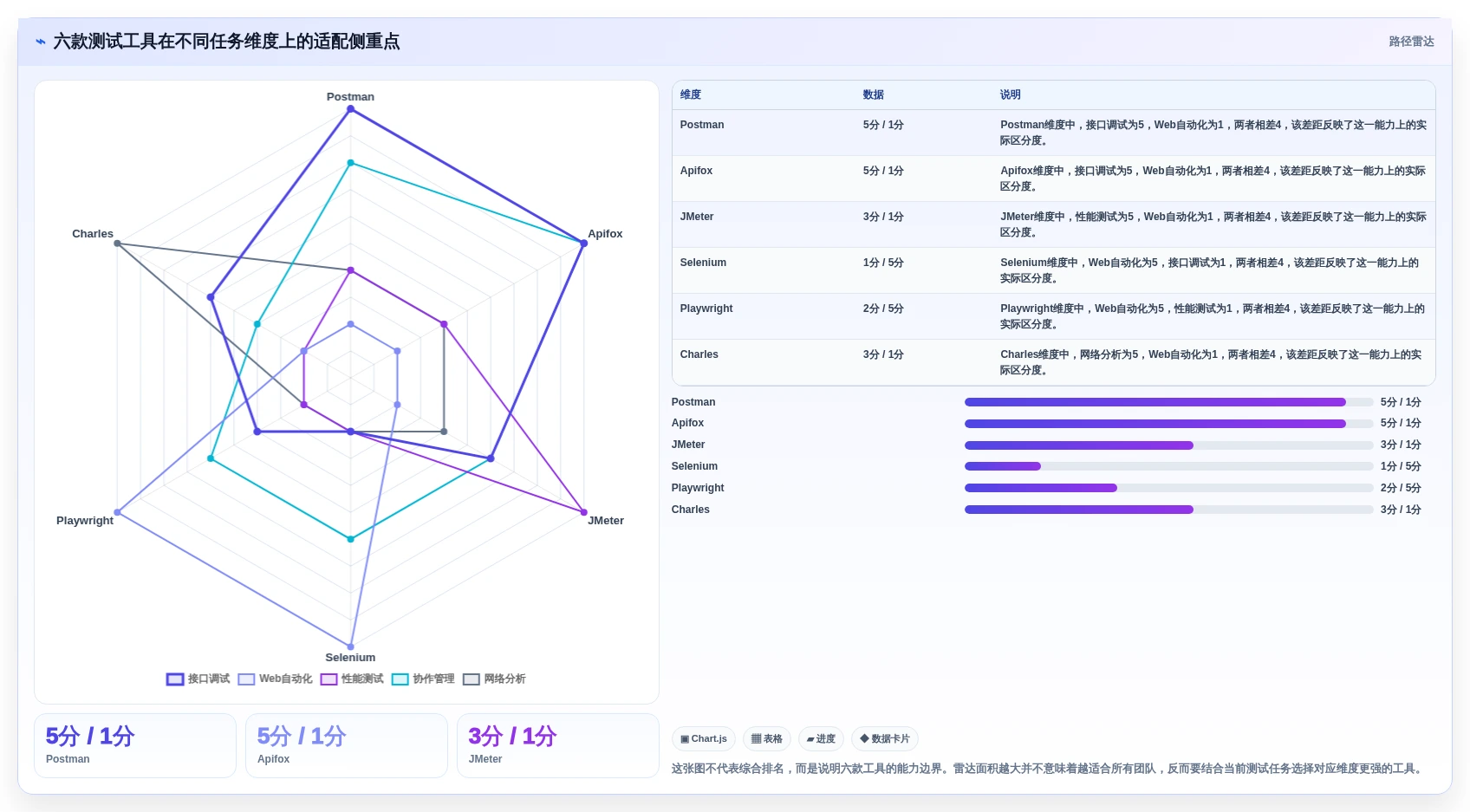Toggle the 接口调试 legend series
This screenshot has width=1470, height=812.
pyautogui.click(x=198, y=679)
